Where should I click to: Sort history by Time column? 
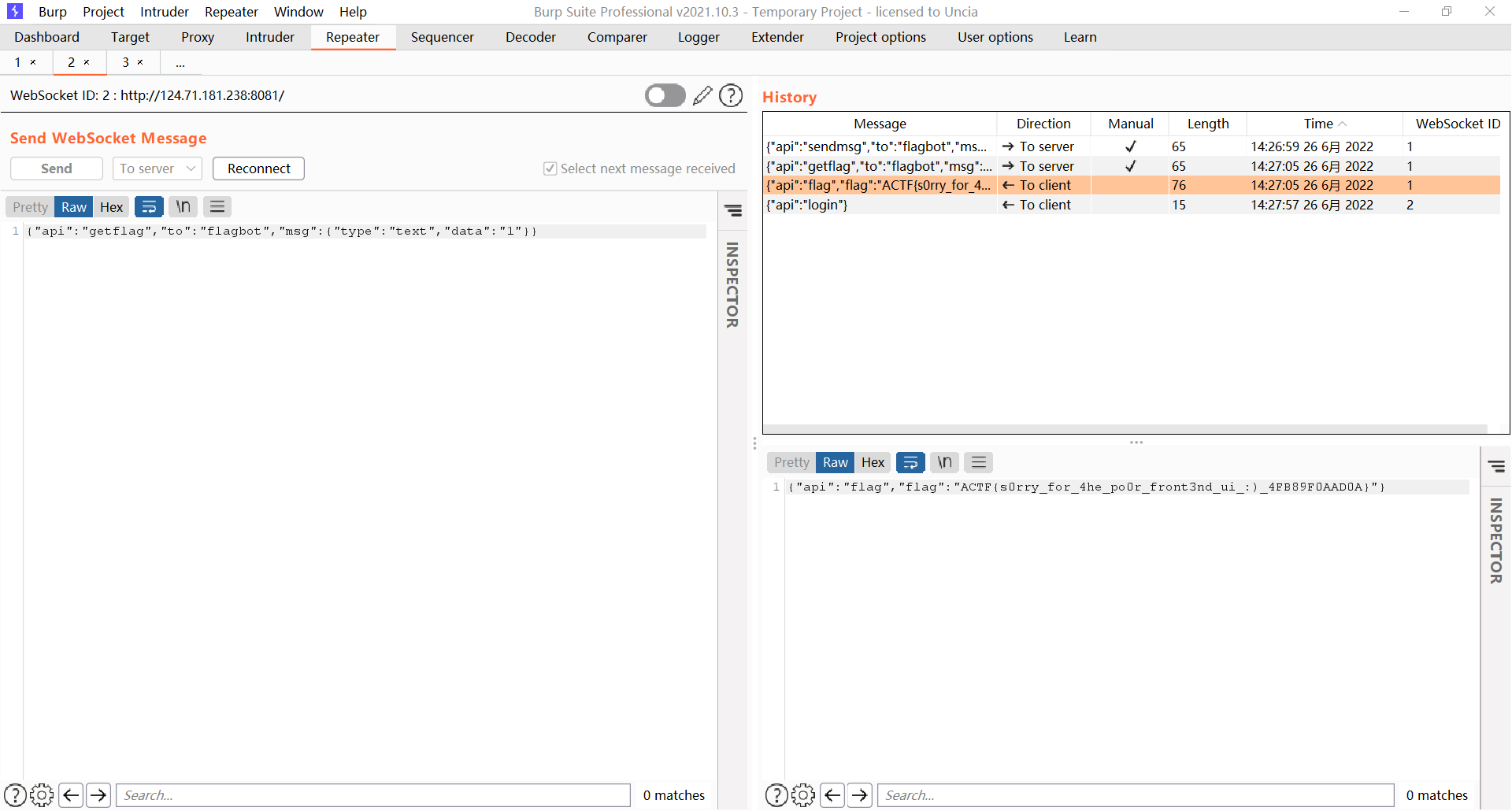pos(1325,124)
